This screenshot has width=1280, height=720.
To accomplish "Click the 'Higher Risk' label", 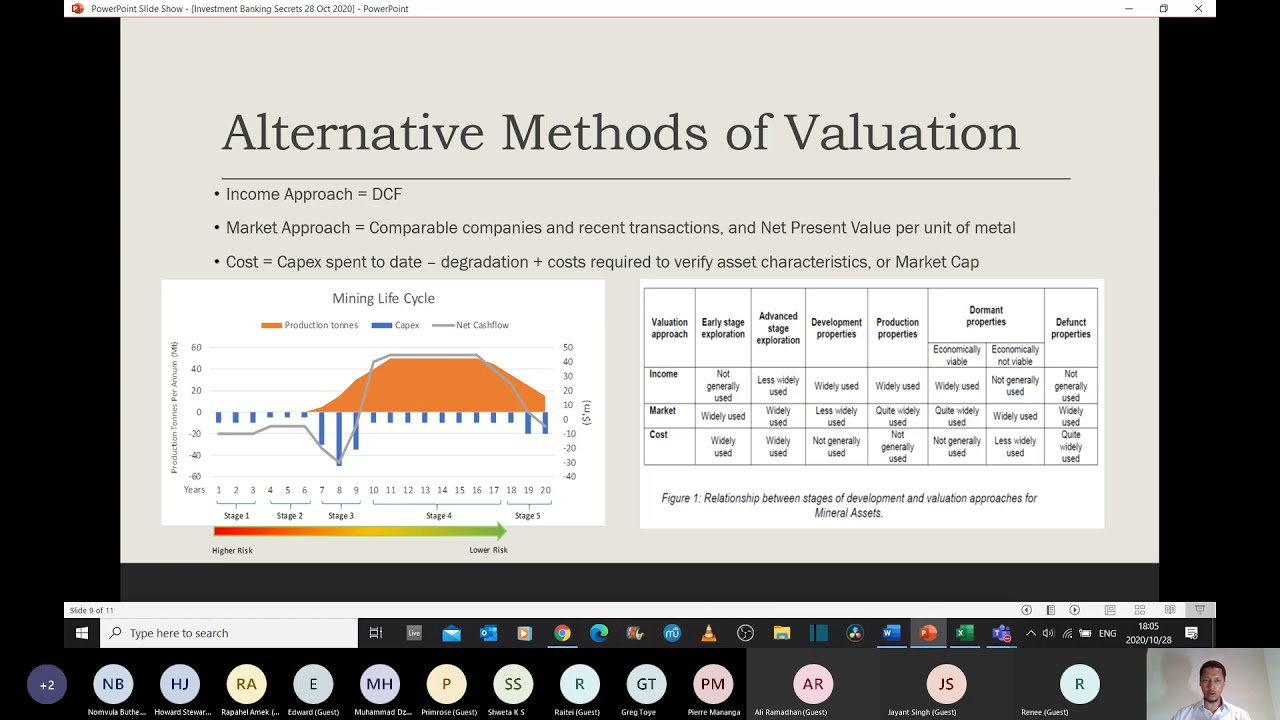I will (232, 550).
